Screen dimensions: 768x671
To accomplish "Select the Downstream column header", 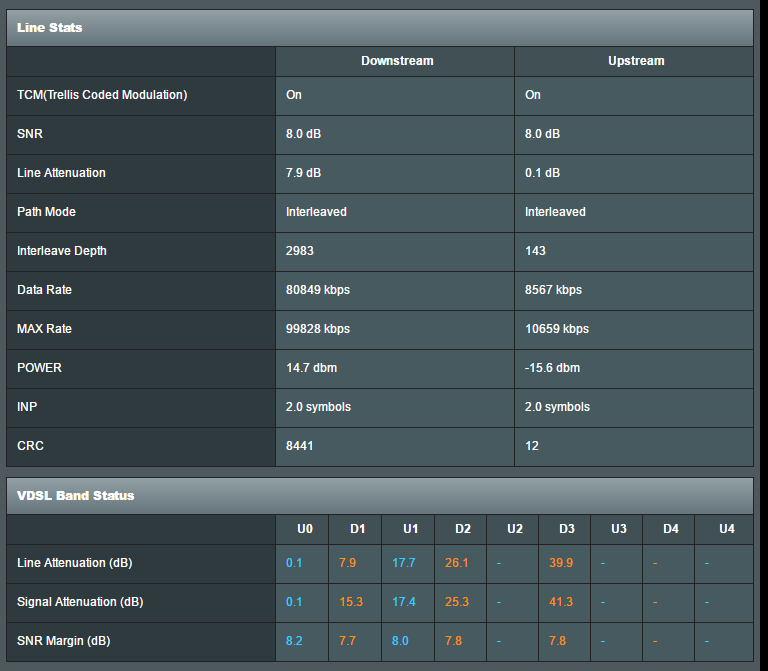I will click(x=396, y=61).
